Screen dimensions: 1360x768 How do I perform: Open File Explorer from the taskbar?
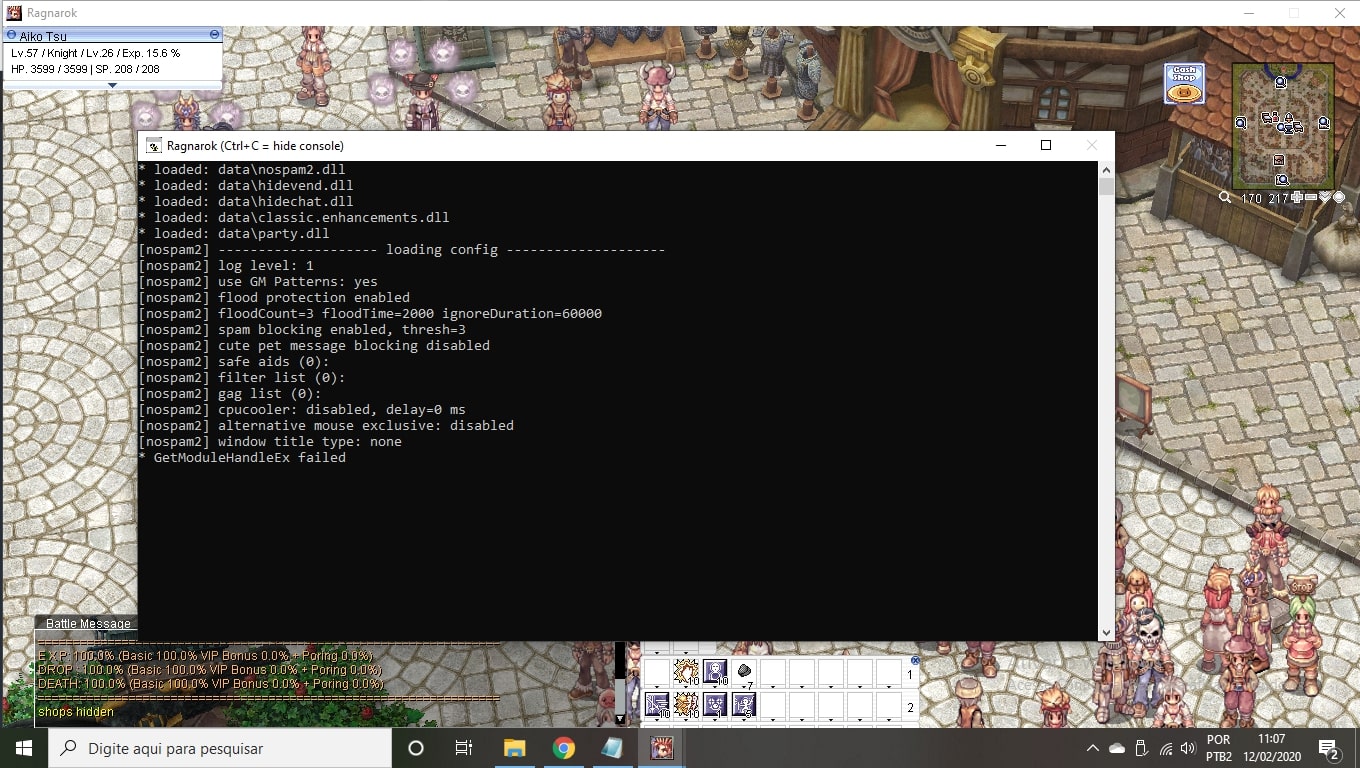coord(514,748)
